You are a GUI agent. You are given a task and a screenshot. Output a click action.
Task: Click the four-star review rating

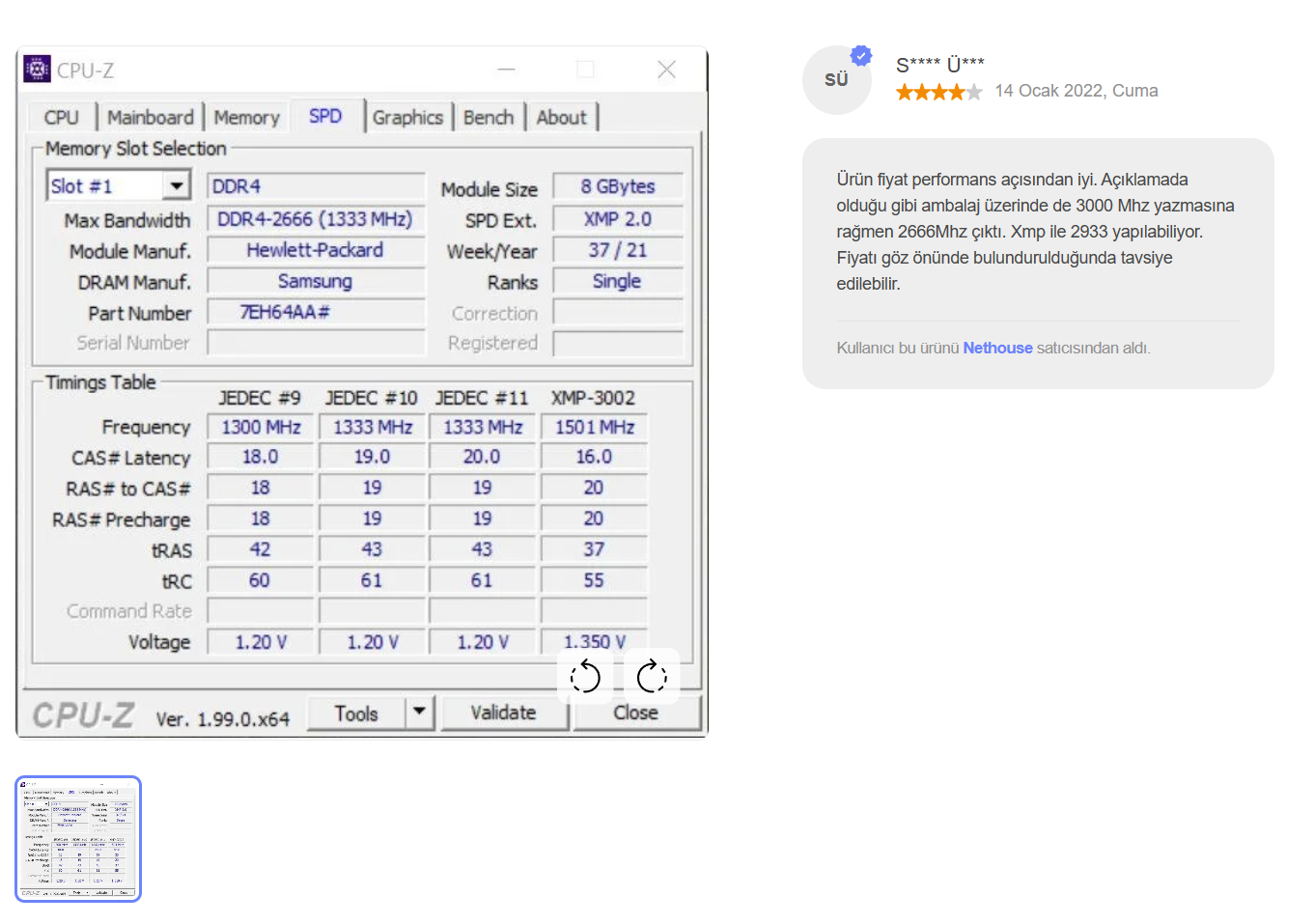coord(938,92)
